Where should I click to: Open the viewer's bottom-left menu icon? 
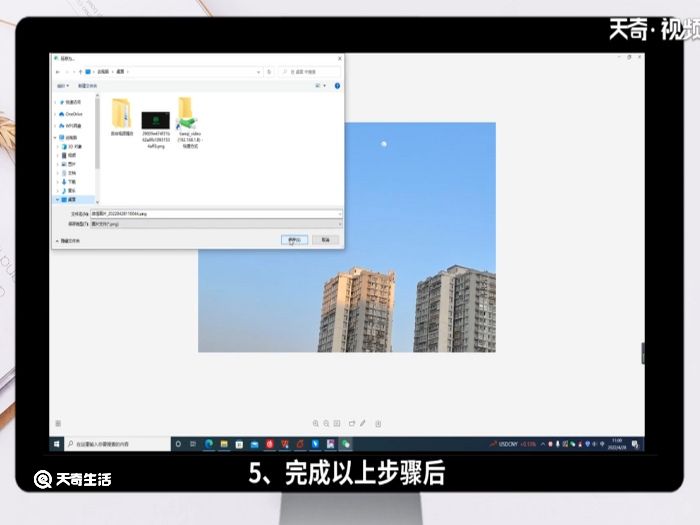(58, 423)
